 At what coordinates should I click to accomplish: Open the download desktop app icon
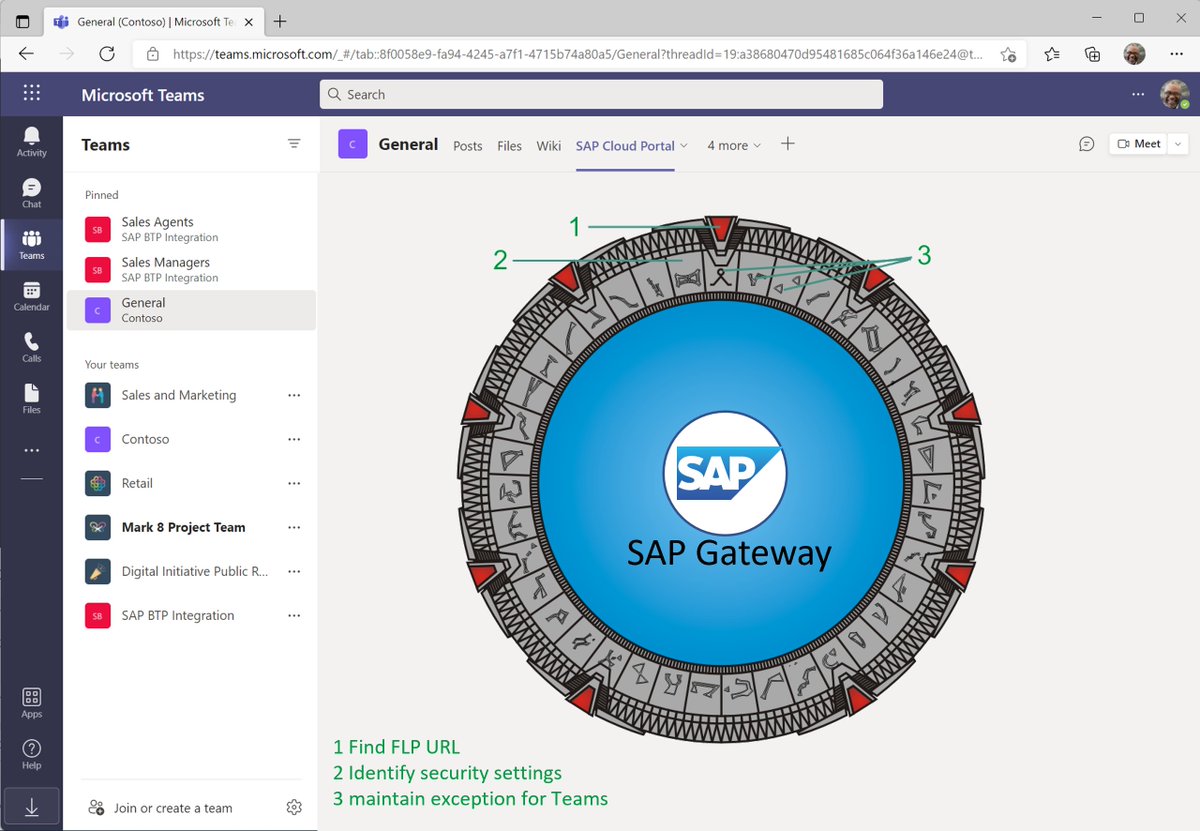click(x=31, y=806)
